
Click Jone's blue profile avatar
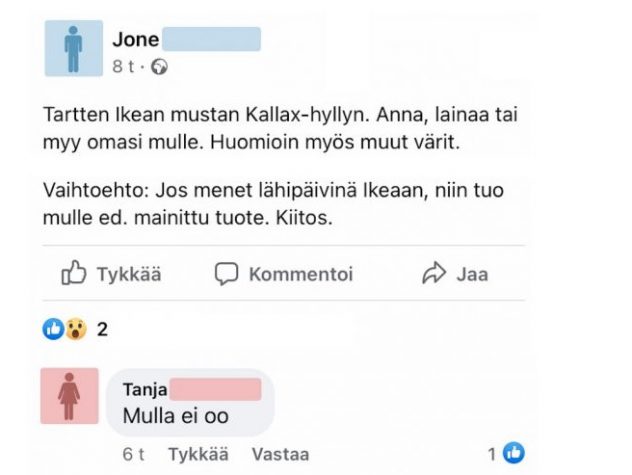pyautogui.click(x=74, y=48)
